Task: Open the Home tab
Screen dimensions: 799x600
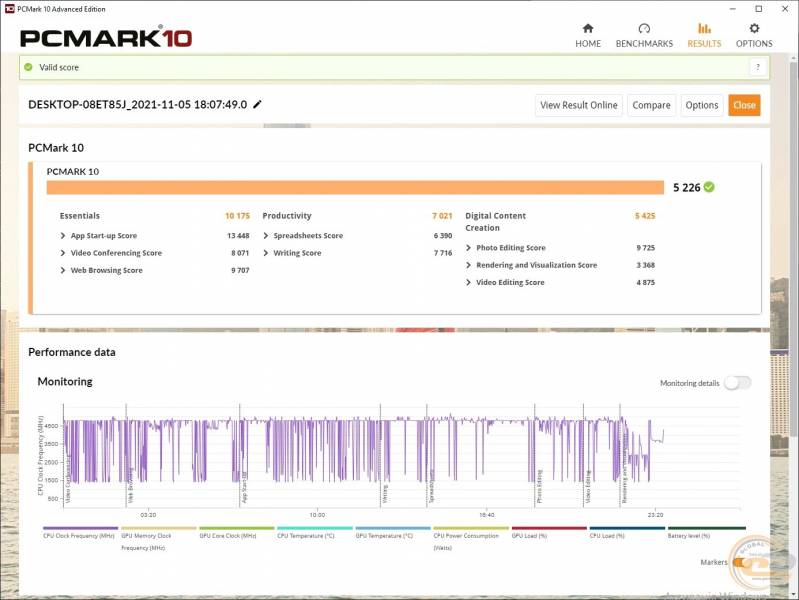Action: click(x=588, y=36)
